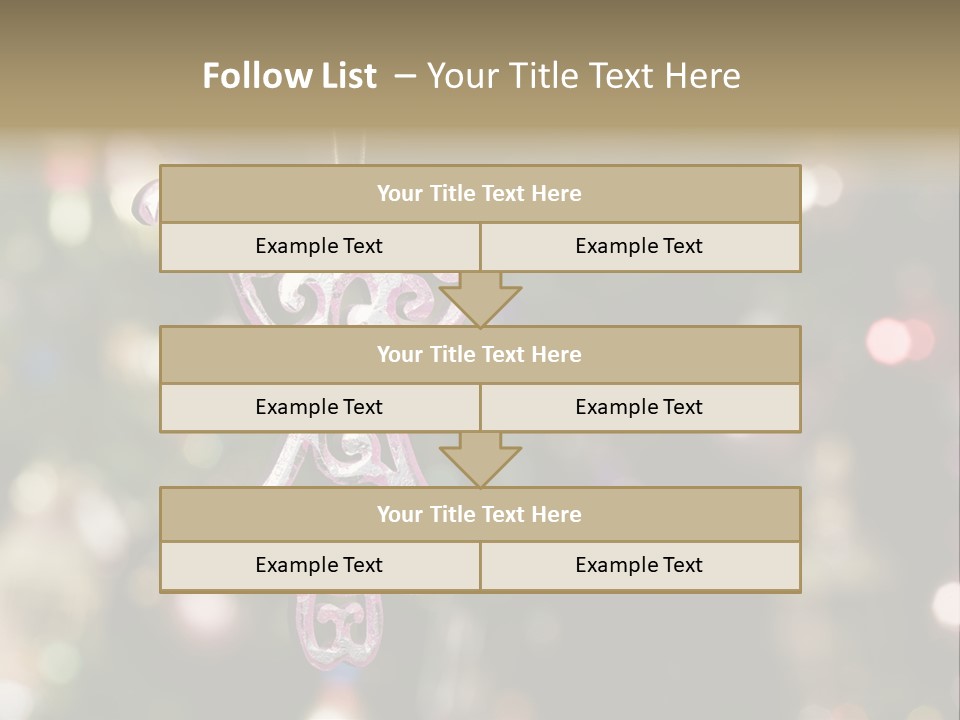The width and height of the screenshot is (960, 720).
Task: Click the red bokeh light on right side
Action: click(x=889, y=340)
